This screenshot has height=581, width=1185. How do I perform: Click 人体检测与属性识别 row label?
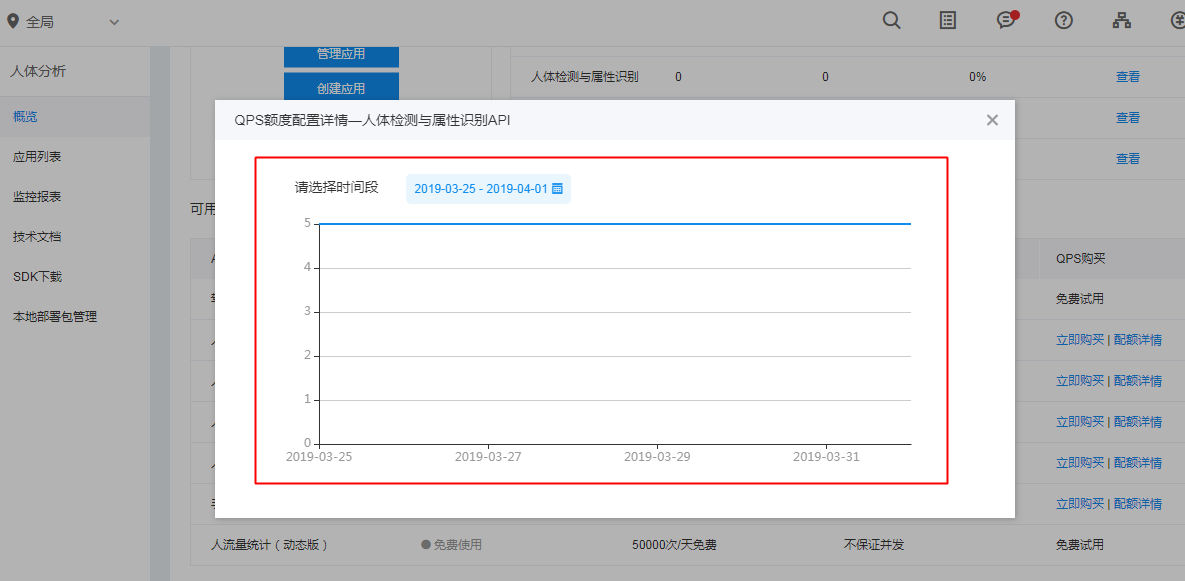click(585, 76)
